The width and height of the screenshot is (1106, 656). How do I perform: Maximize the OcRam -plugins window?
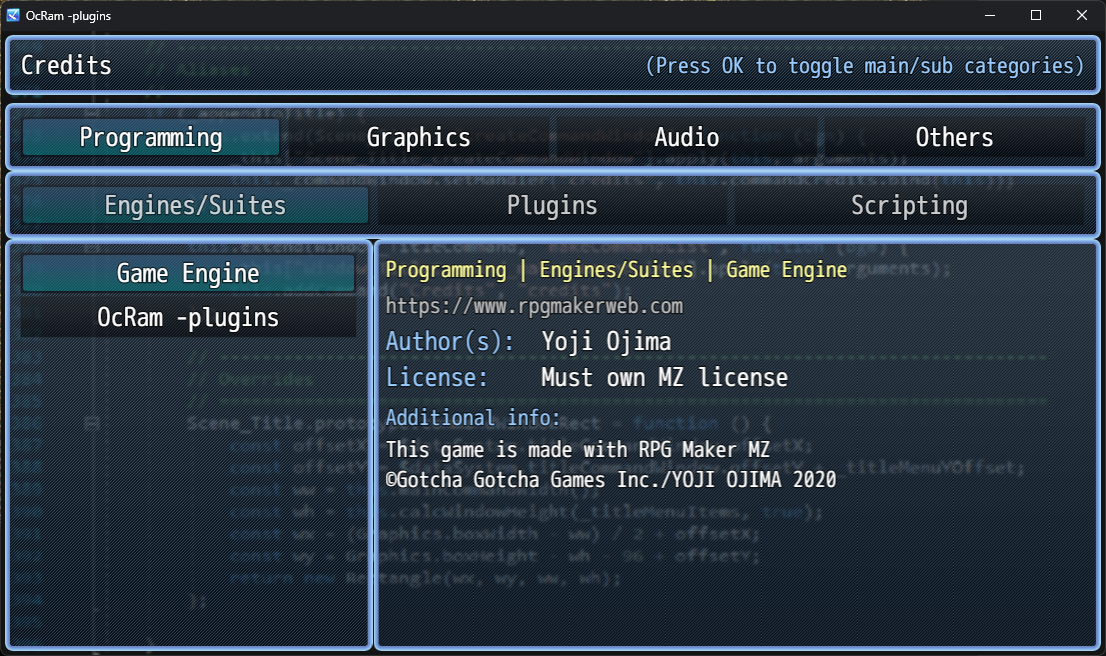(1035, 15)
